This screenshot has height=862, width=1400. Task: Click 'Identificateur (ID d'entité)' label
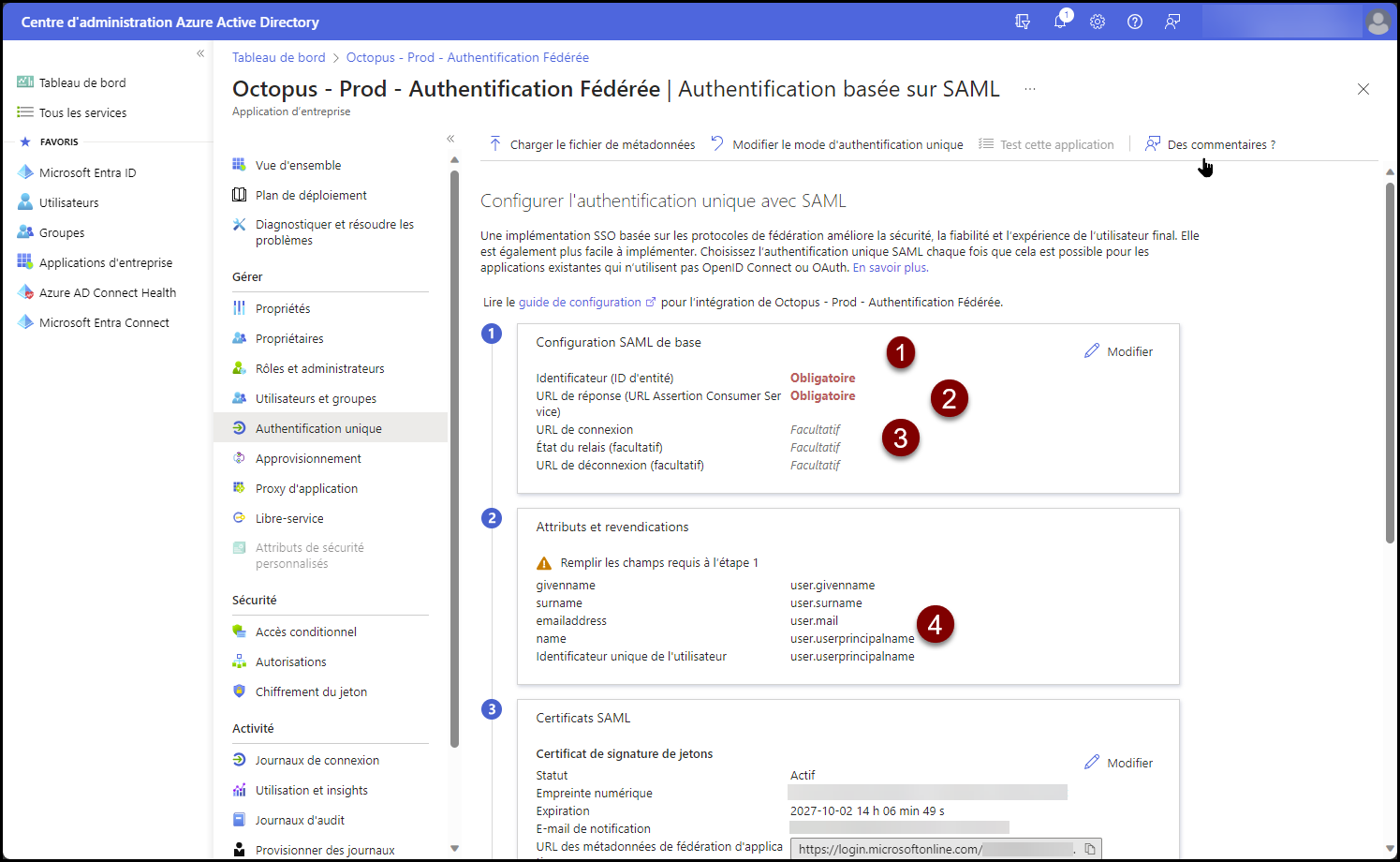click(x=605, y=378)
